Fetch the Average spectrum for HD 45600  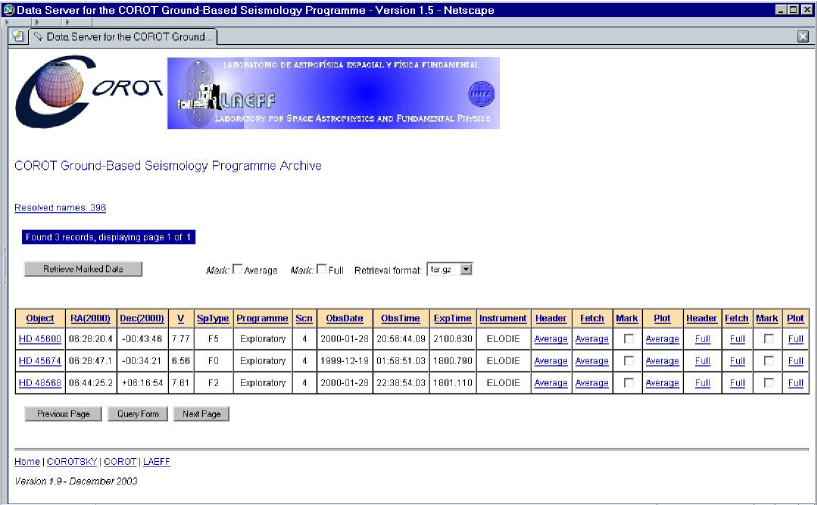(x=592, y=339)
